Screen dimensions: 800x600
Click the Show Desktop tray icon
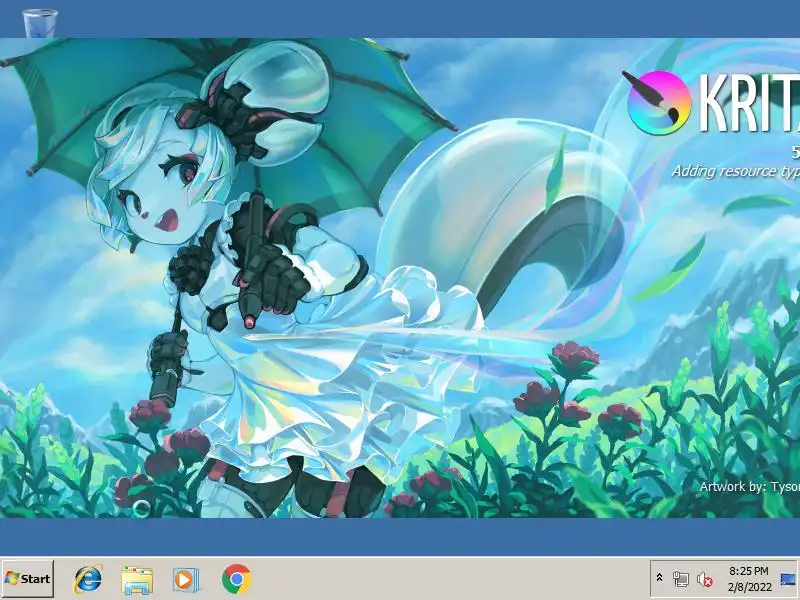pos(788,580)
